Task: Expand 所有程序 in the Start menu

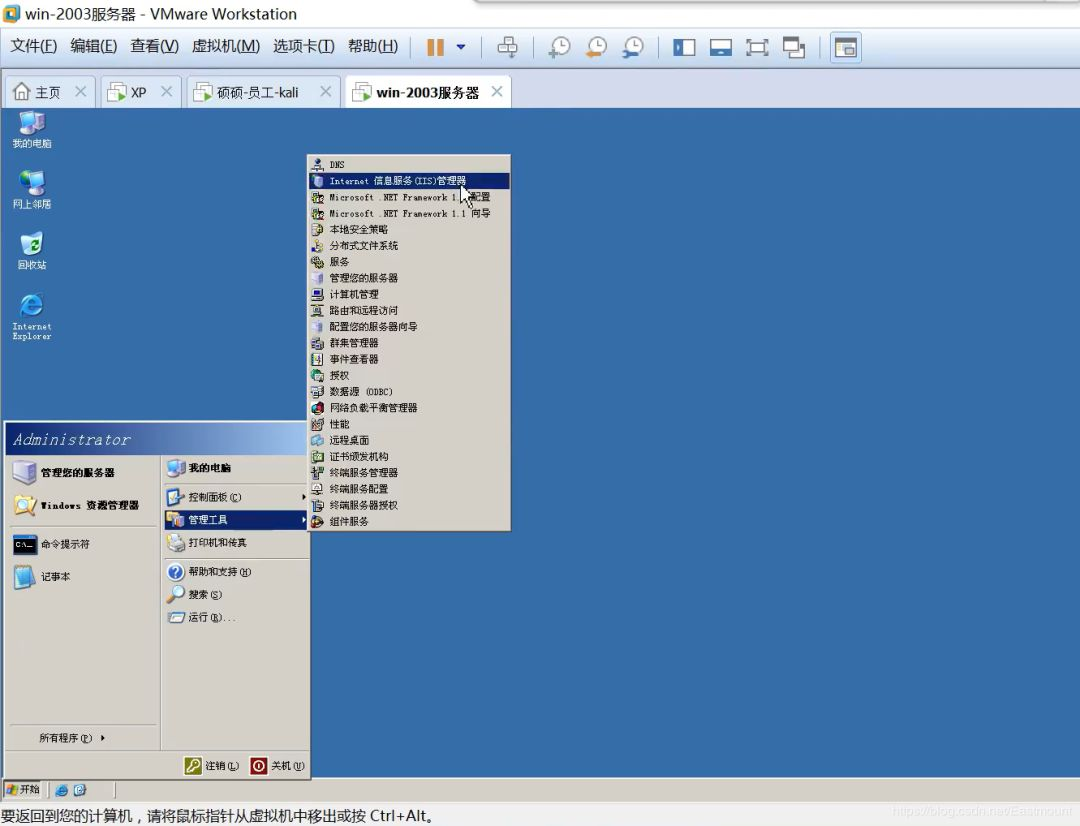Action: click(x=72, y=738)
